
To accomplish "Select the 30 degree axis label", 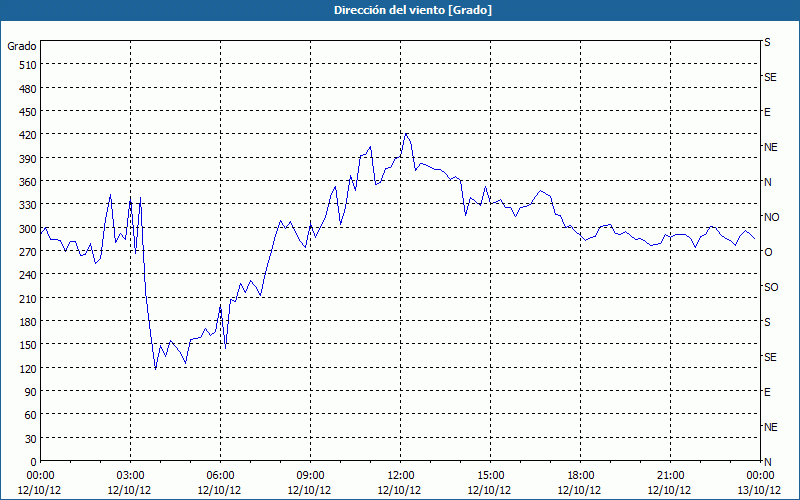I will [x=31, y=439].
